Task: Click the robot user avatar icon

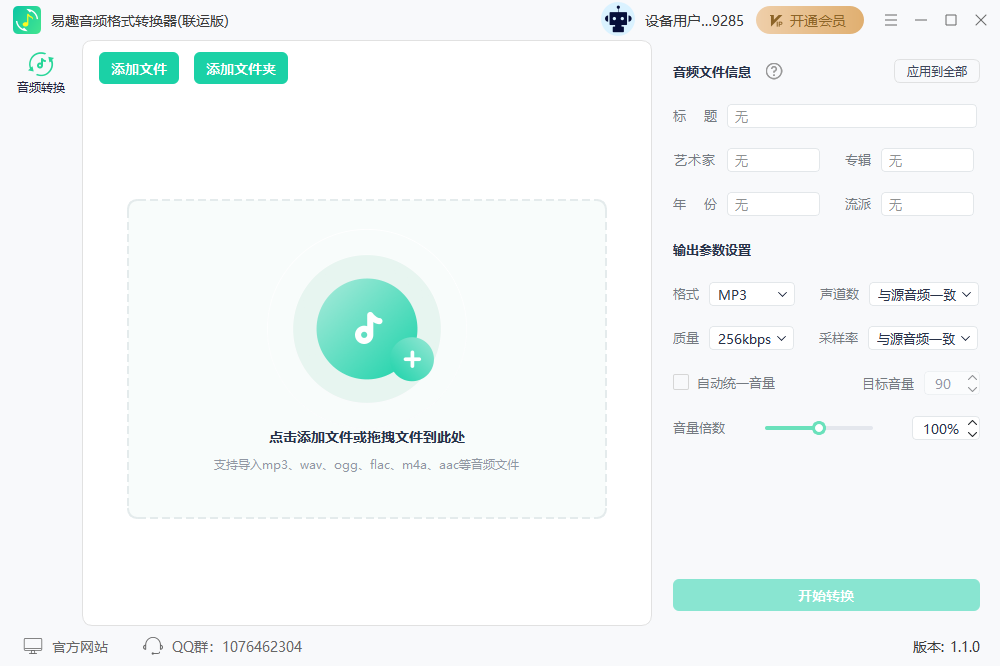Action: coord(618,20)
